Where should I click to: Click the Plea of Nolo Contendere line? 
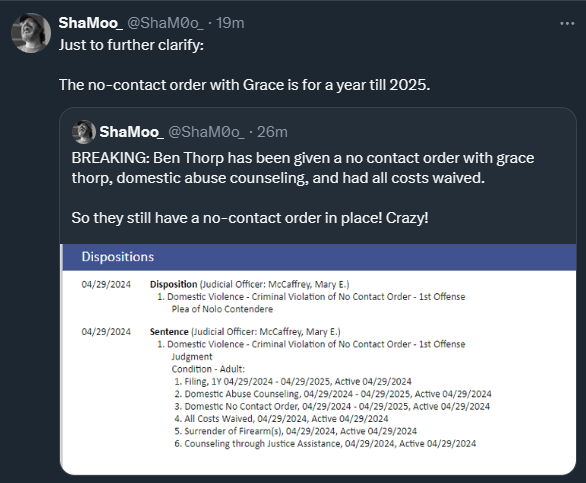[x=222, y=309]
